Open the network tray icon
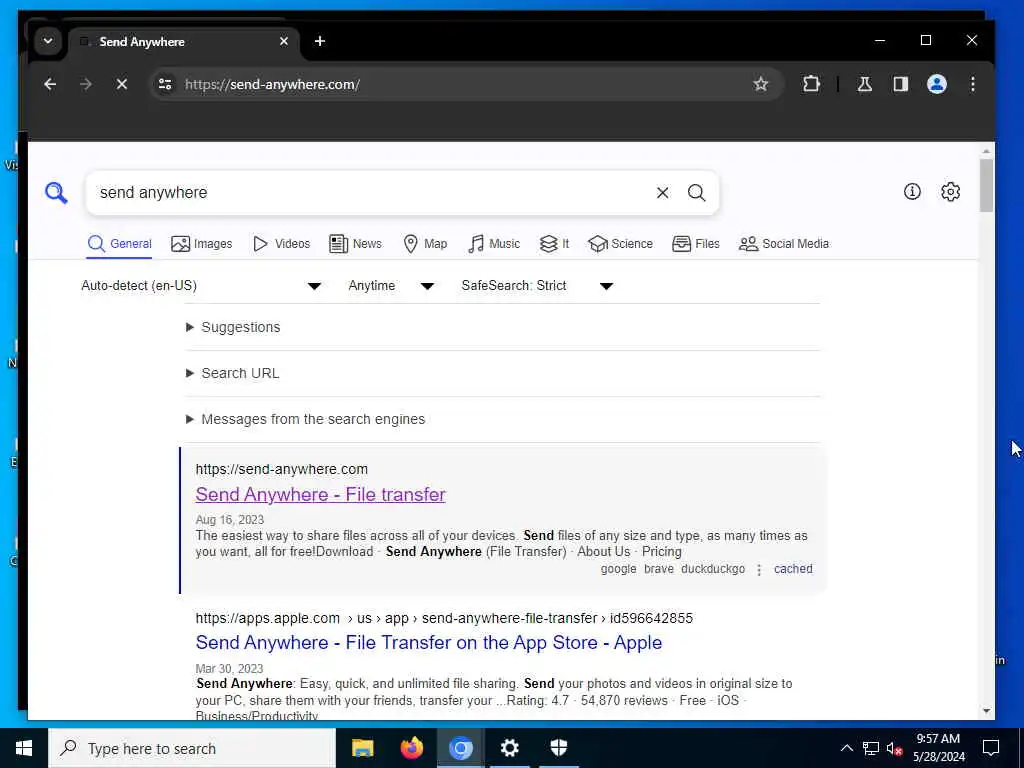This screenshot has width=1024, height=768. pos(871,748)
